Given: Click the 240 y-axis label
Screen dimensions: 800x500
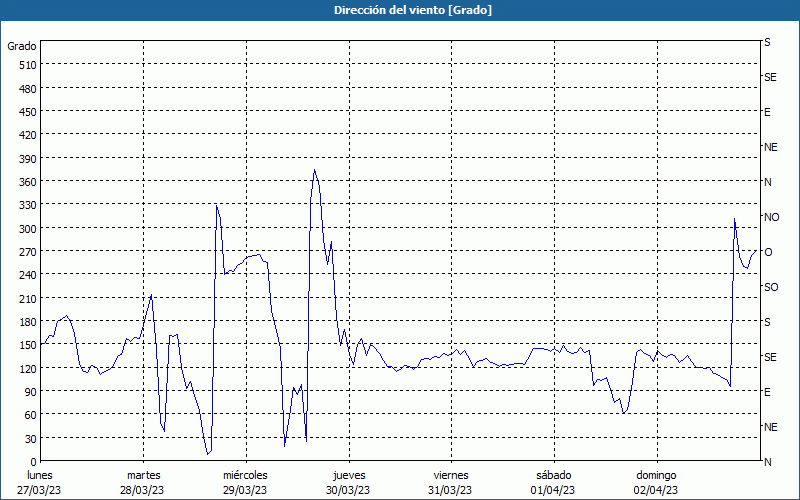Looking at the screenshot, I should [28, 276].
